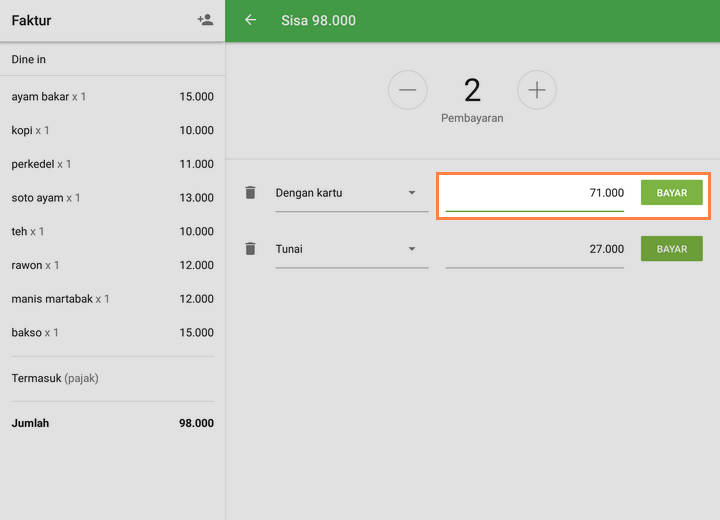Select the kopi line item

click(112, 131)
